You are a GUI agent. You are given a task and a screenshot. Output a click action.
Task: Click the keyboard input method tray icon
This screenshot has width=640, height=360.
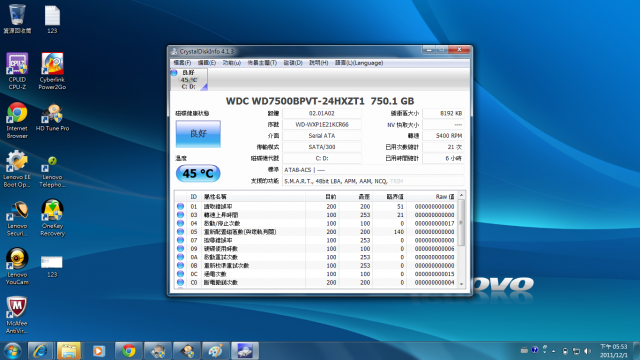coord(524,350)
